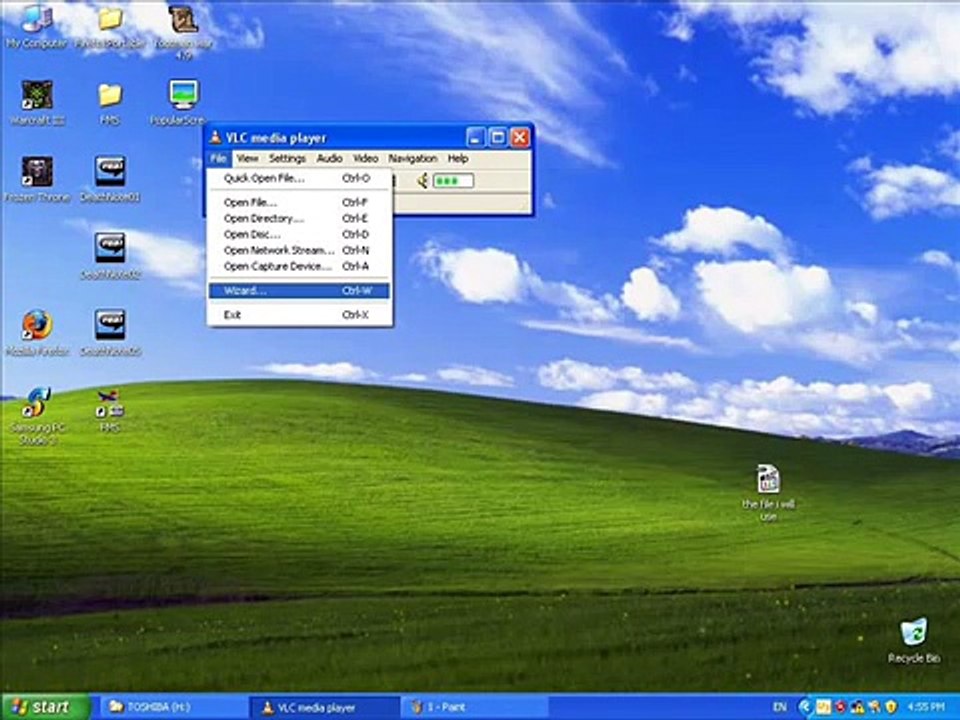This screenshot has width=960, height=720.
Task: Close the open File menu in VLC
Action: [219, 159]
